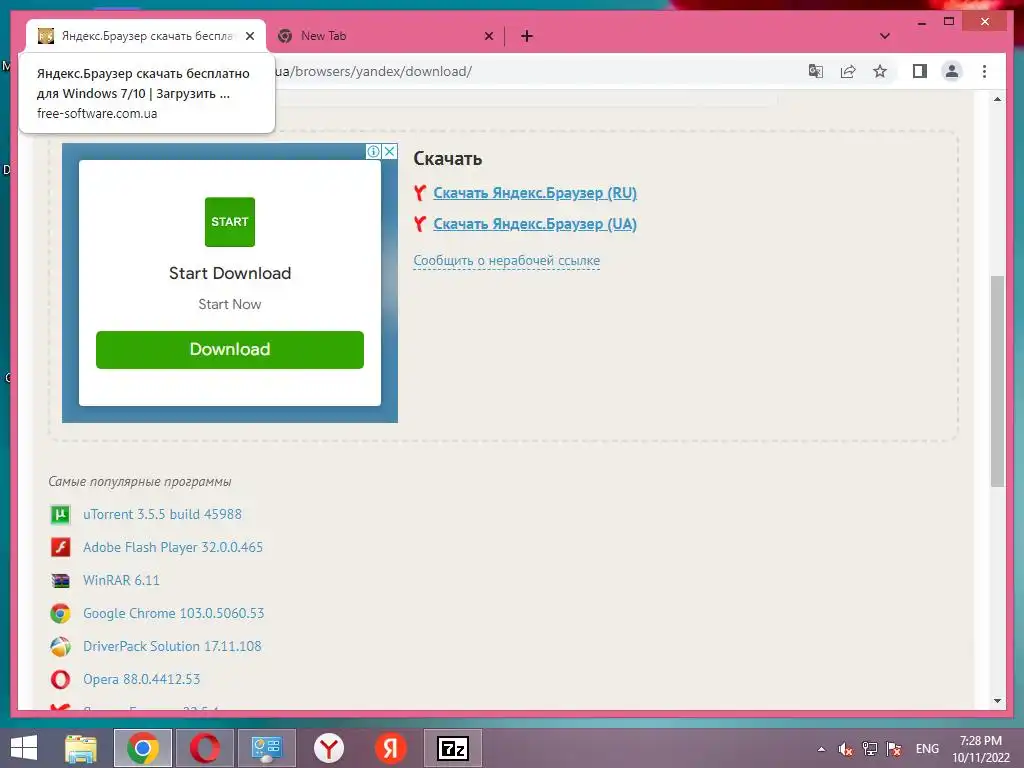1024x768 pixels.
Task: Open Control Panel icon in taskbar
Action: (x=266, y=748)
